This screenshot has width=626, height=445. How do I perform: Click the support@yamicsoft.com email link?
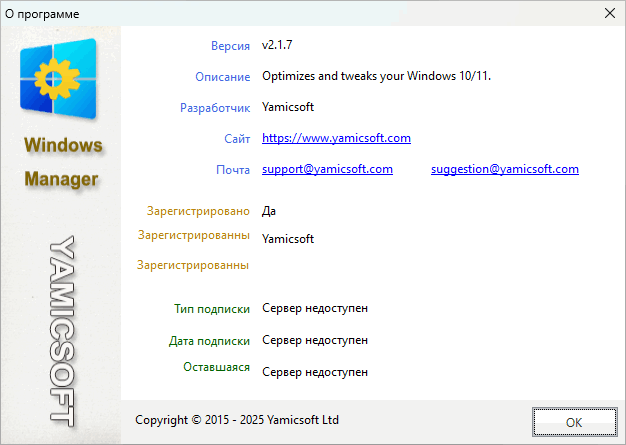click(x=327, y=169)
